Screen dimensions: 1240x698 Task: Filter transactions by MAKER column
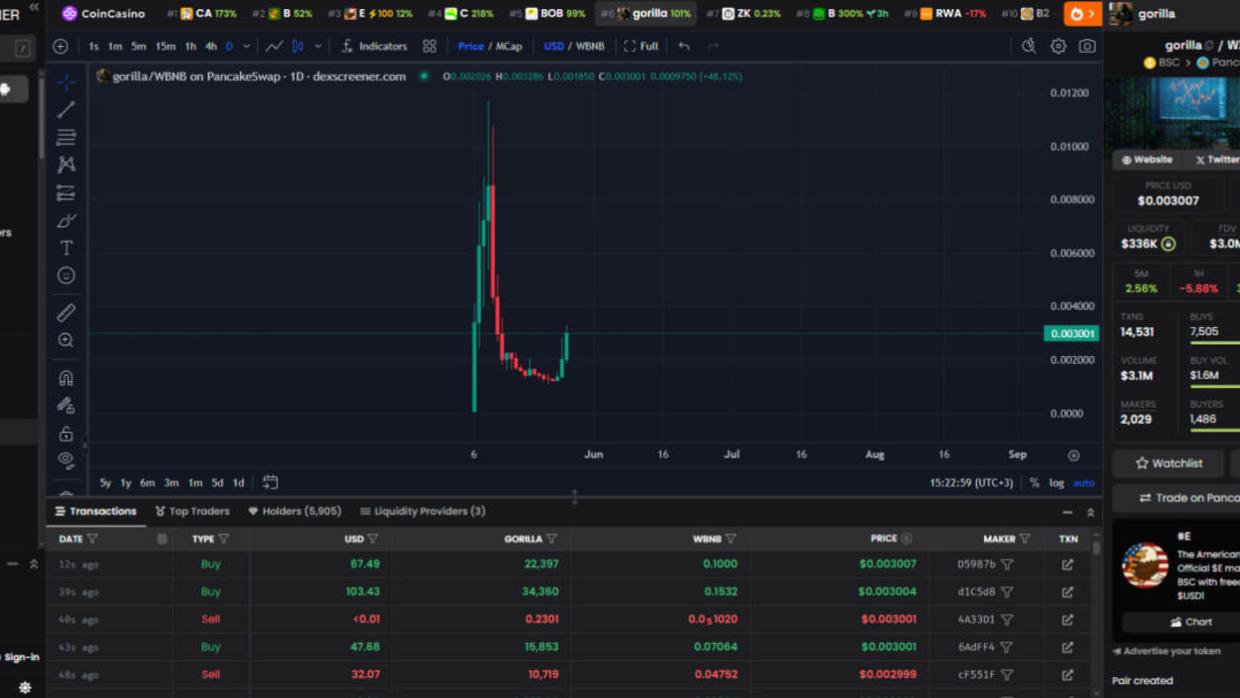point(1024,539)
